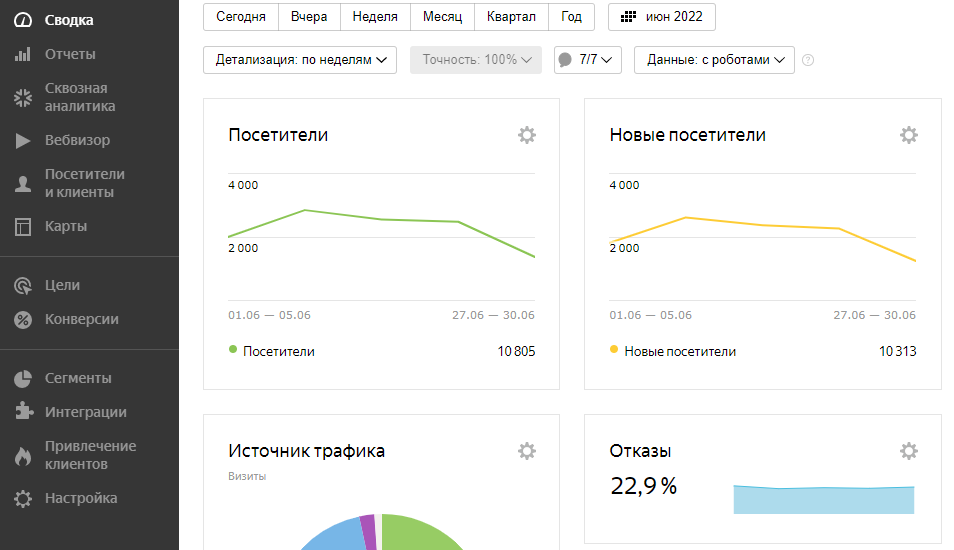Screen dimensions: 954x550
Task: Click the speech bubble icon by 7/7
Action: pyautogui.click(x=565, y=60)
